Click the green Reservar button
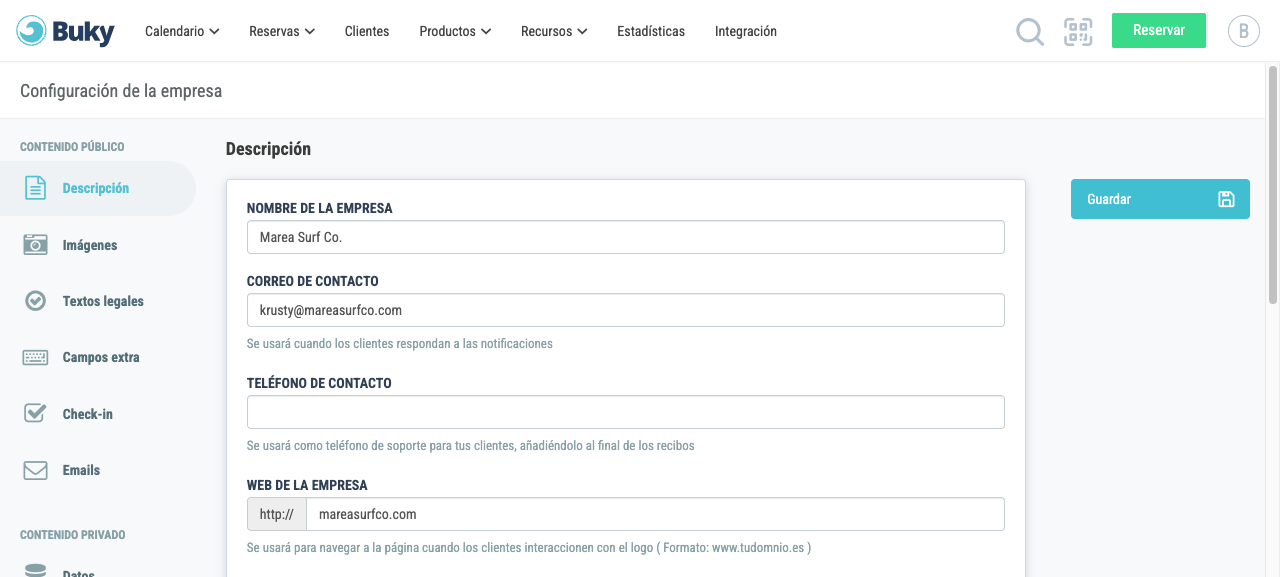 pyautogui.click(x=1159, y=30)
